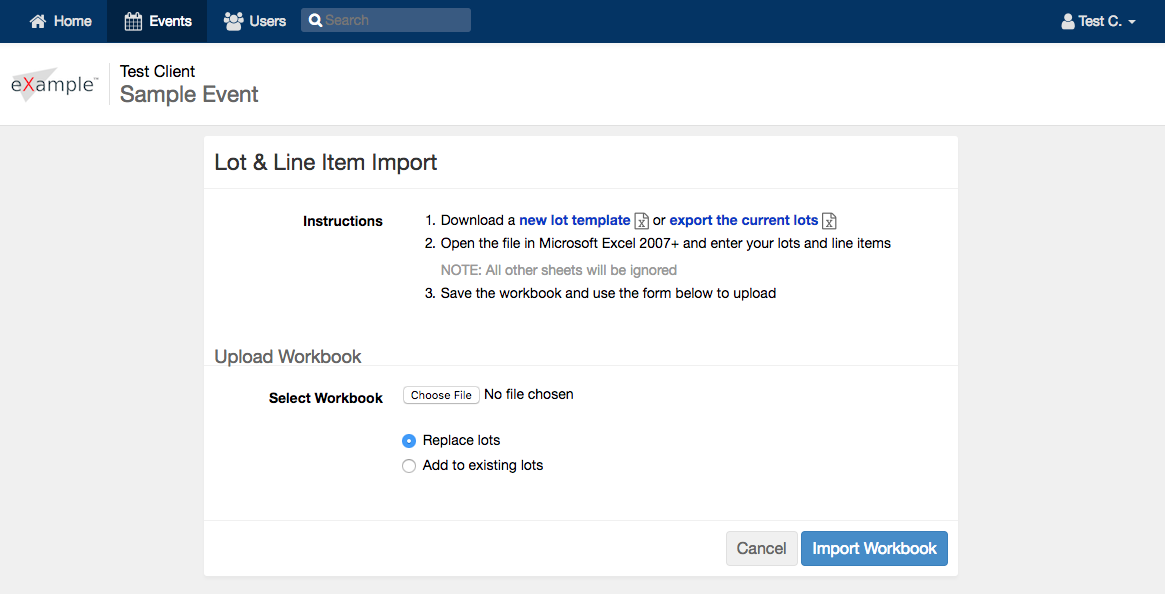This screenshot has height=594, width=1165.
Task: Click the Events calendar icon
Action: [133, 22]
